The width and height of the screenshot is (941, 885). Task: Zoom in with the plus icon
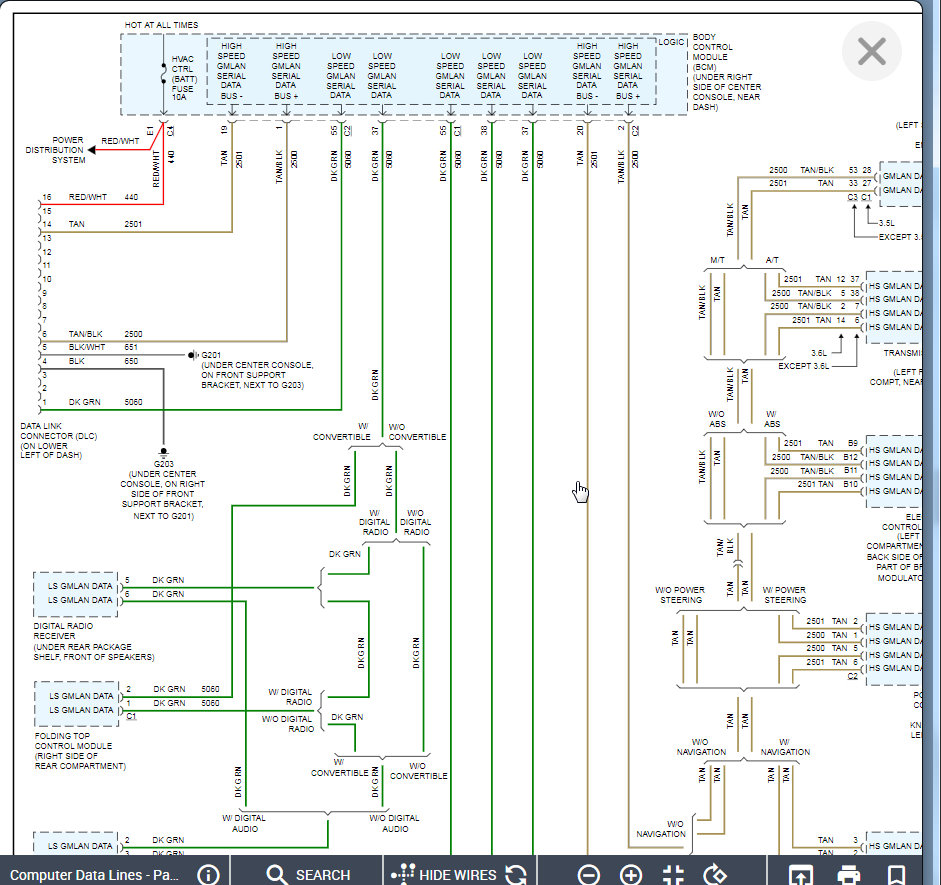pos(631,875)
